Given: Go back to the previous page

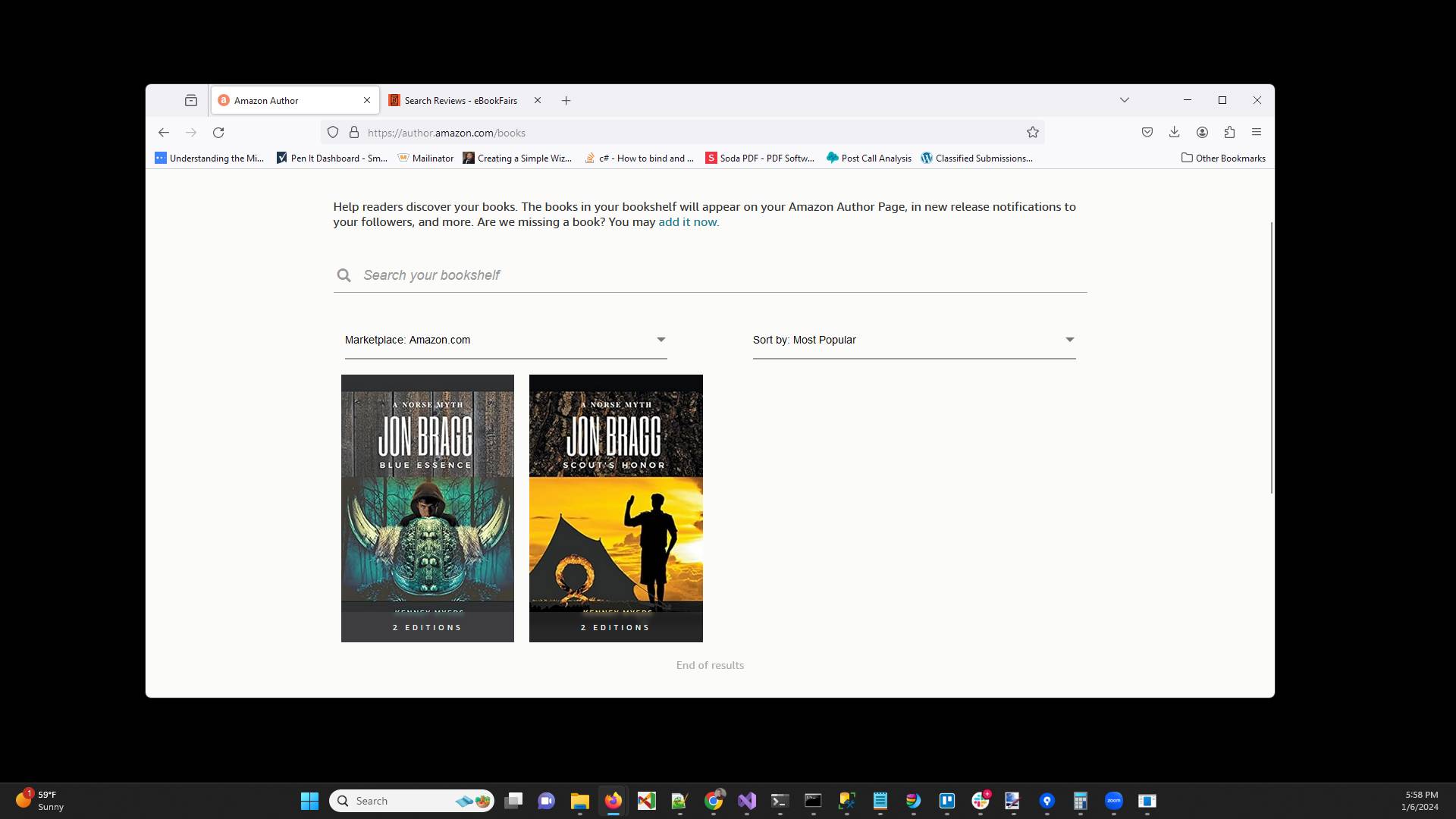Looking at the screenshot, I should [164, 132].
